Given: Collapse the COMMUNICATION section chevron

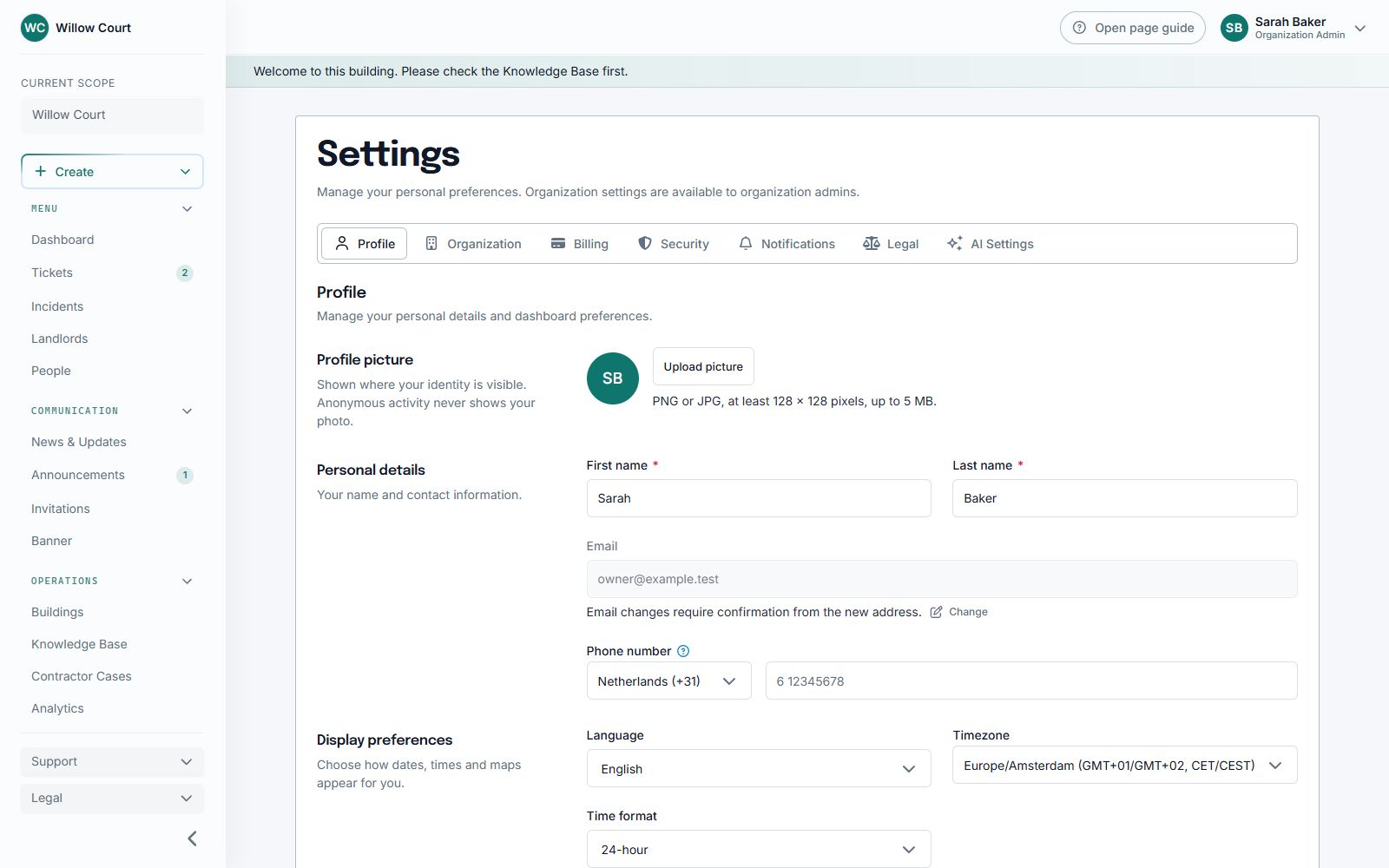Looking at the screenshot, I should (187, 411).
